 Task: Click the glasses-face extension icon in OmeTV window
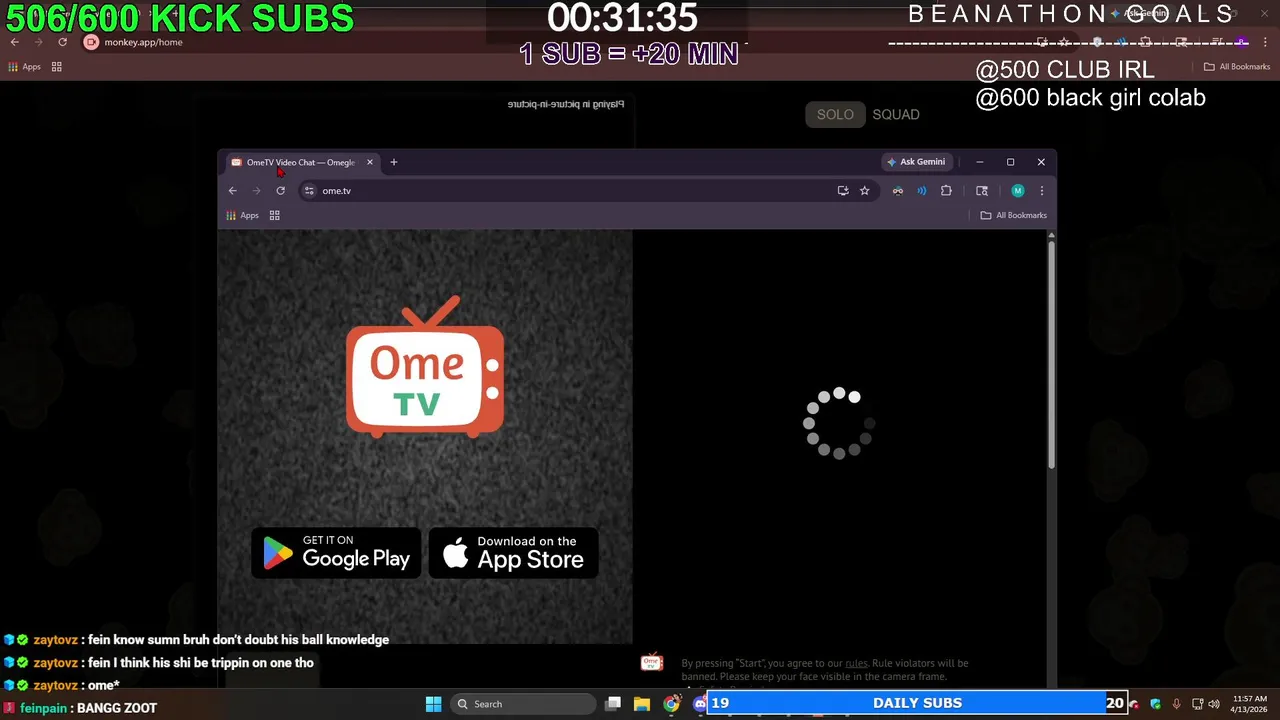[x=898, y=191]
